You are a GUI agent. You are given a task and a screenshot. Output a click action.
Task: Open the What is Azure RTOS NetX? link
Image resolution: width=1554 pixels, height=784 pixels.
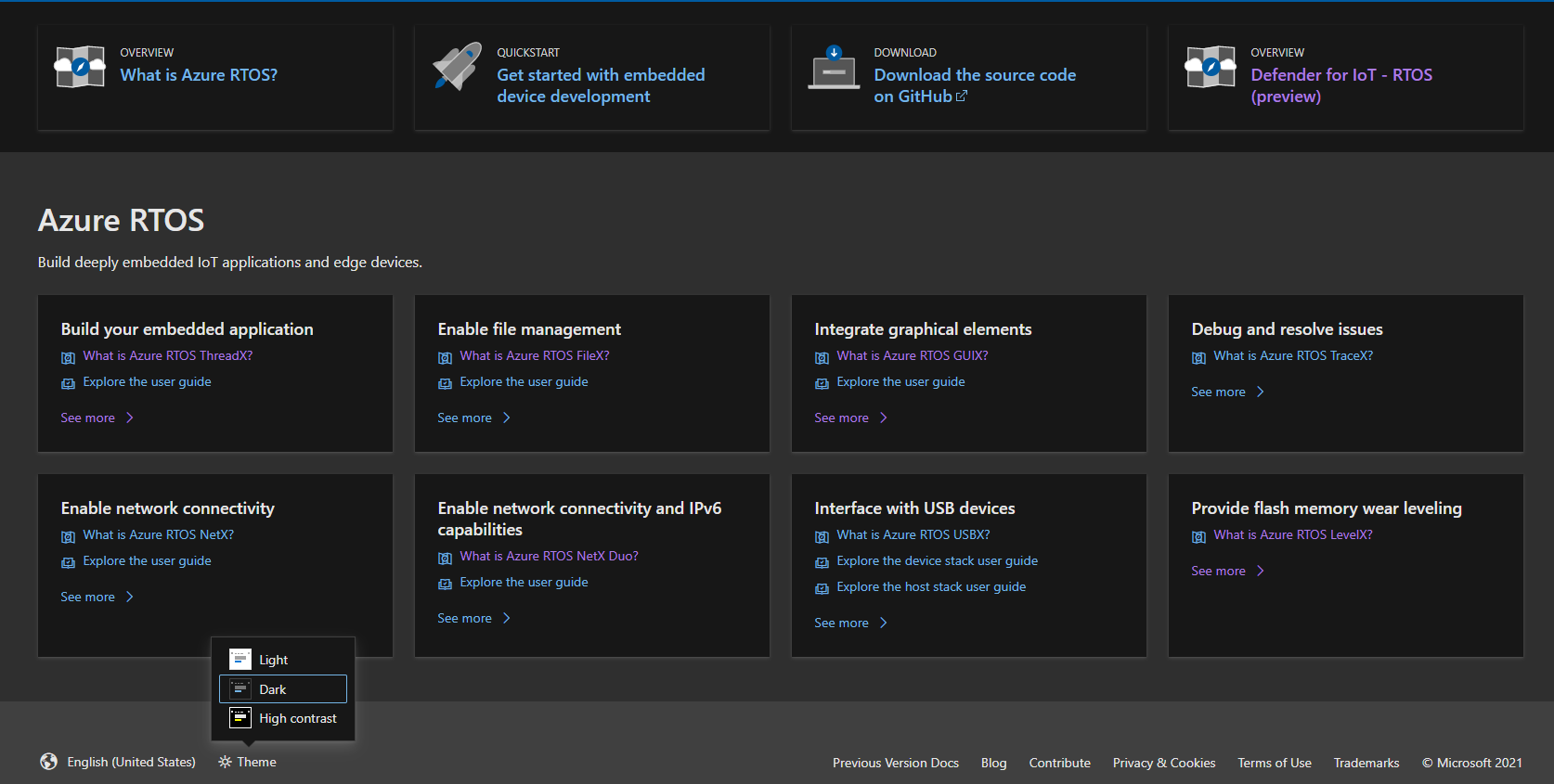coord(159,534)
